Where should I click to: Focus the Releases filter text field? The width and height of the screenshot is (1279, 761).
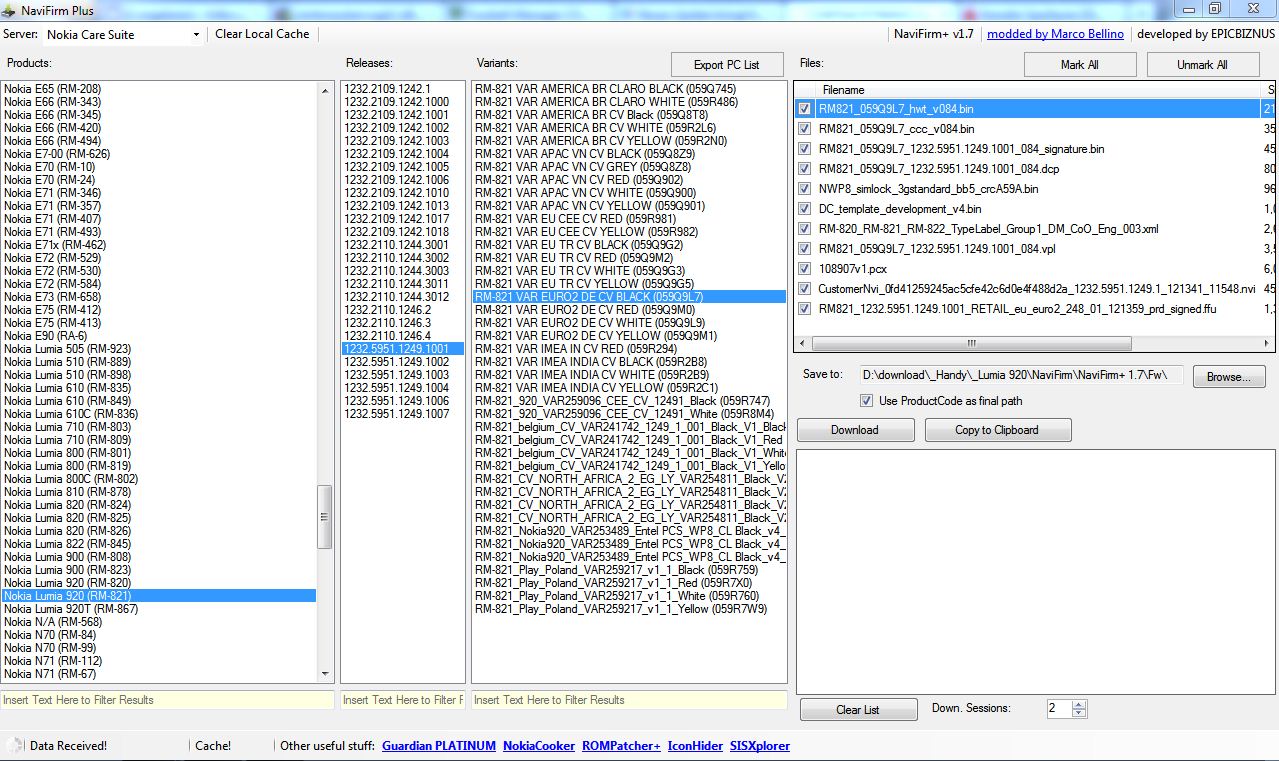[403, 700]
